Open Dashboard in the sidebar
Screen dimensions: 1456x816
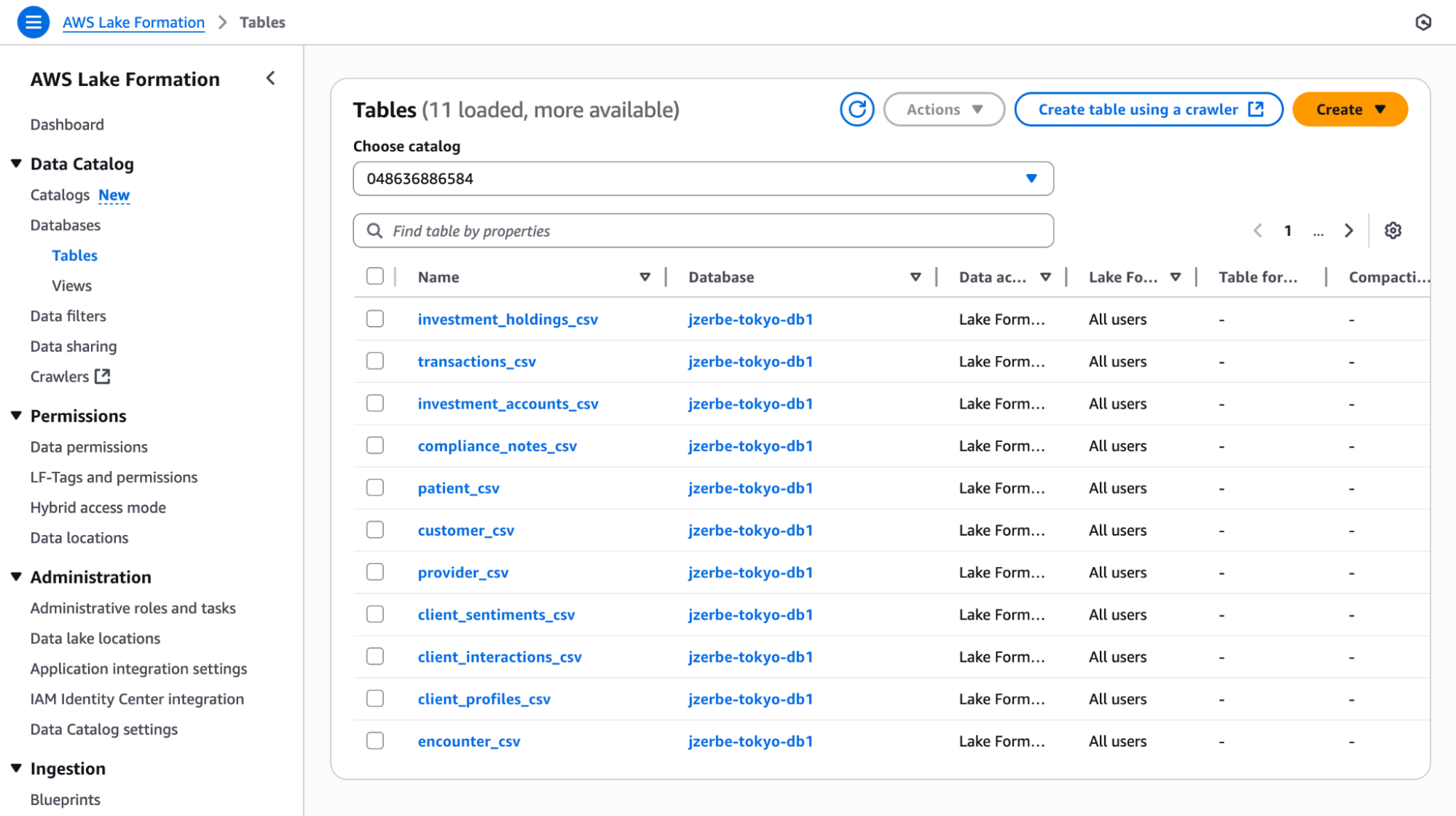(x=67, y=124)
